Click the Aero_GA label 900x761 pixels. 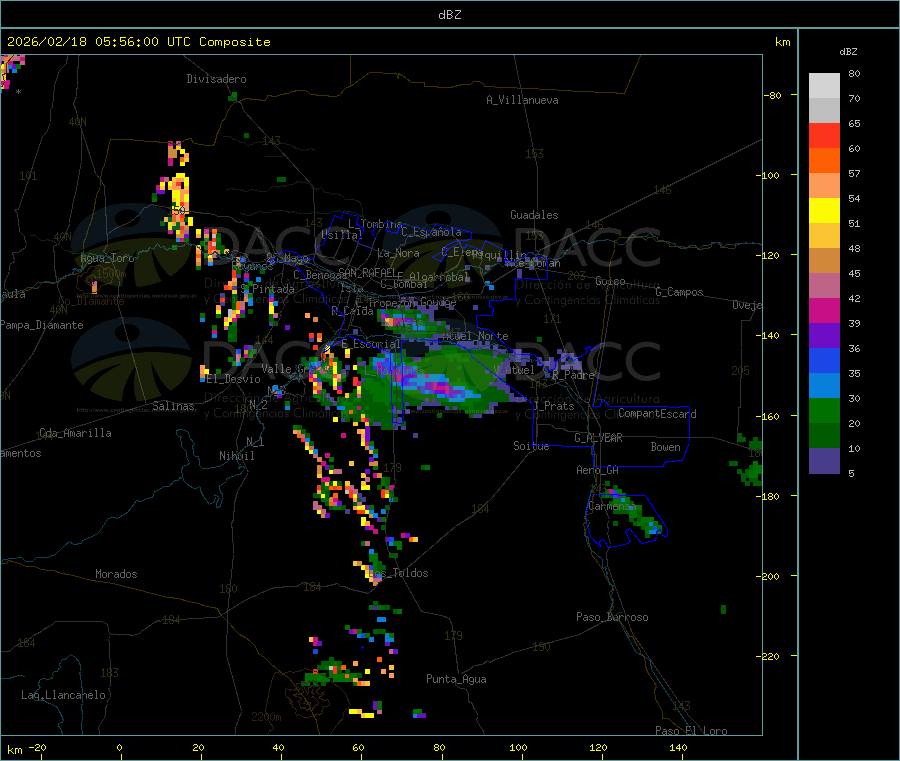click(598, 470)
